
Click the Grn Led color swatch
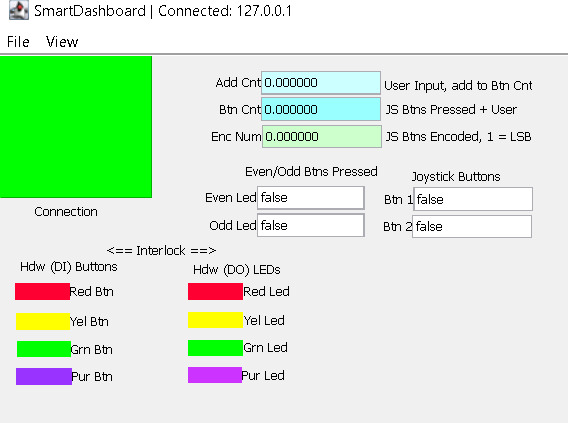click(x=215, y=348)
